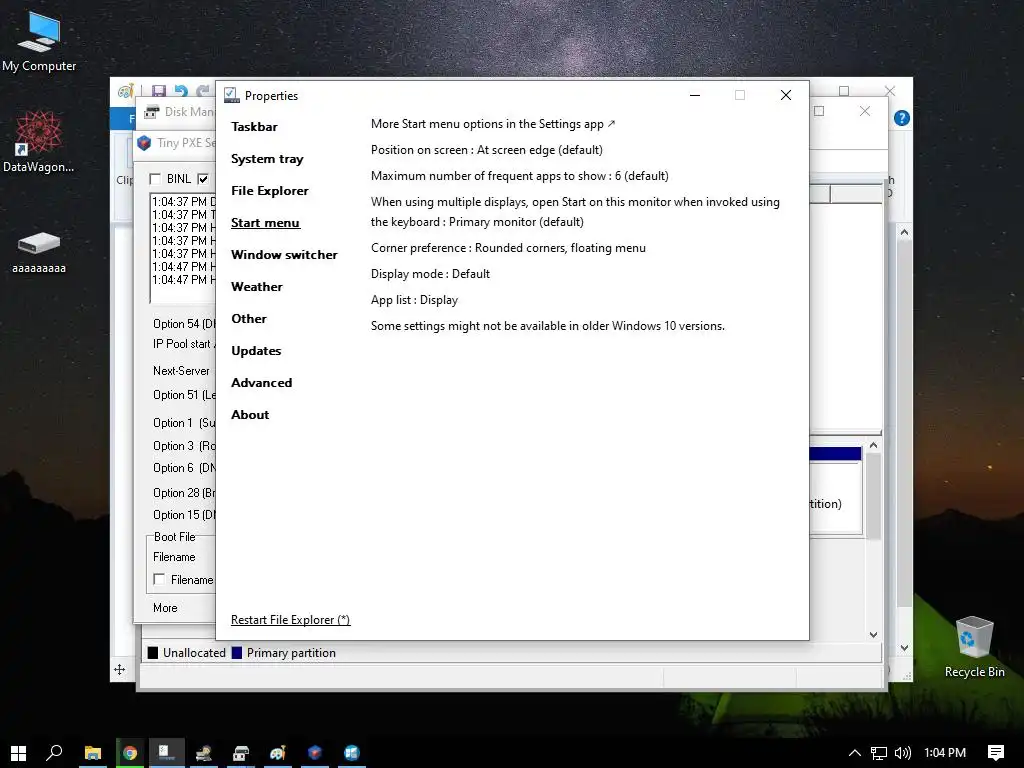Image resolution: width=1024 pixels, height=768 pixels.
Task: Click the Primary partition blue legend swatch
Action: point(237,653)
